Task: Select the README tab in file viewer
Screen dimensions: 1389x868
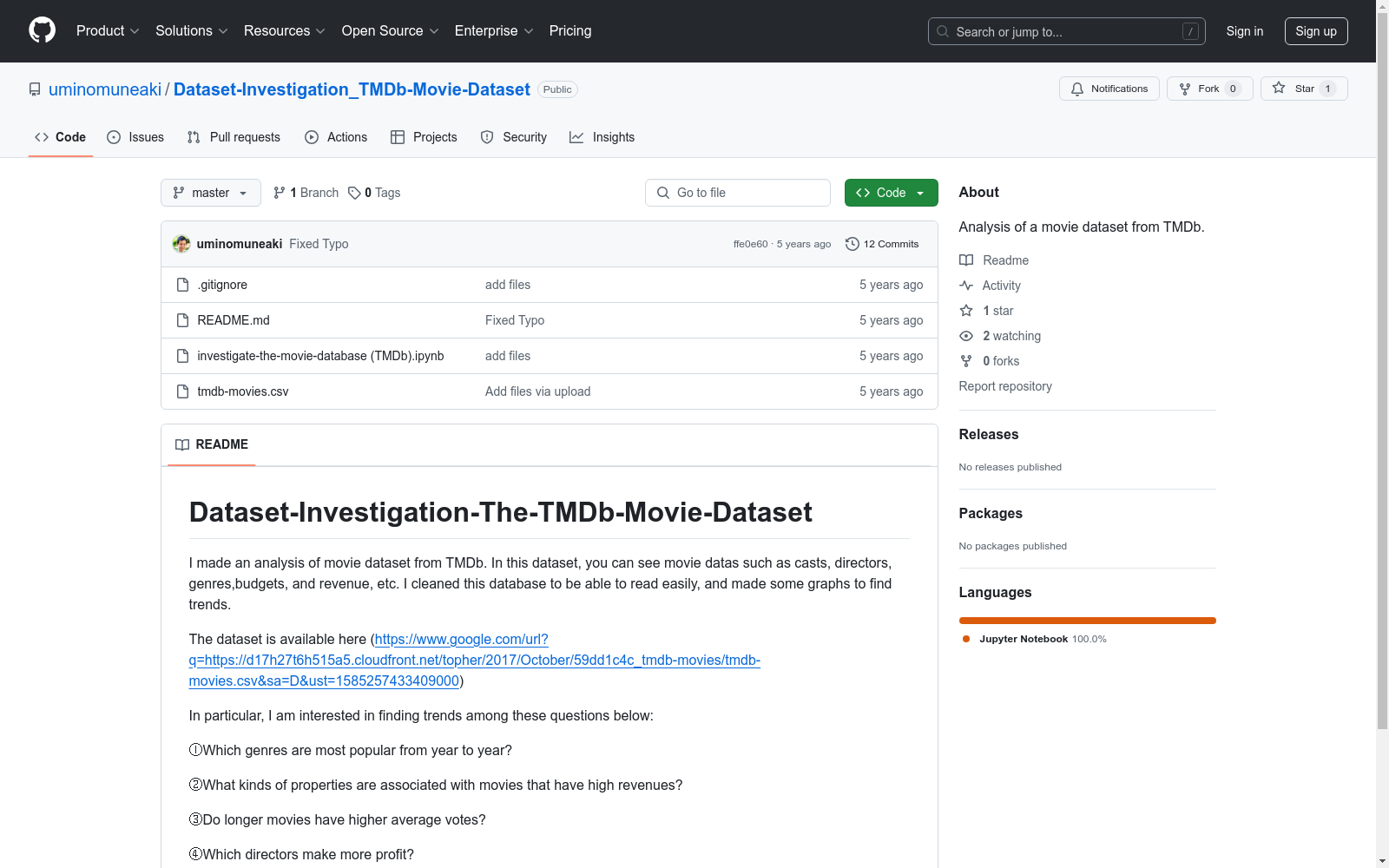Action: pyautogui.click(x=212, y=444)
